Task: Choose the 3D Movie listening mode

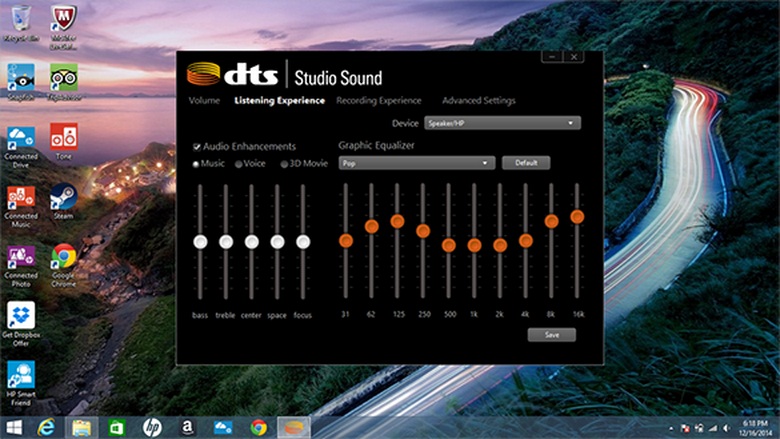Action: (284, 163)
